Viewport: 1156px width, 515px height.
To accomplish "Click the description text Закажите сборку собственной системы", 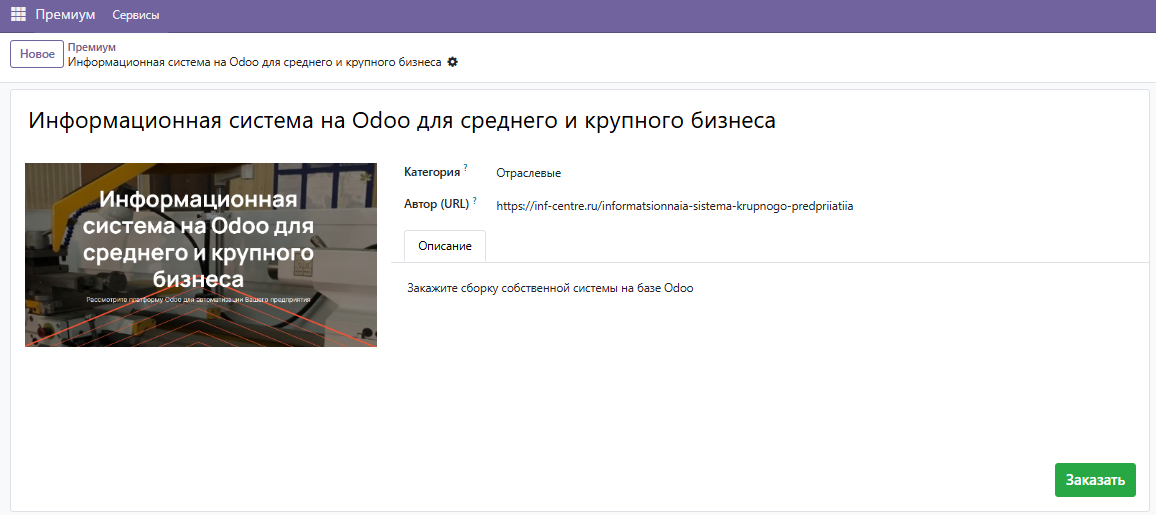I will point(550,288).
